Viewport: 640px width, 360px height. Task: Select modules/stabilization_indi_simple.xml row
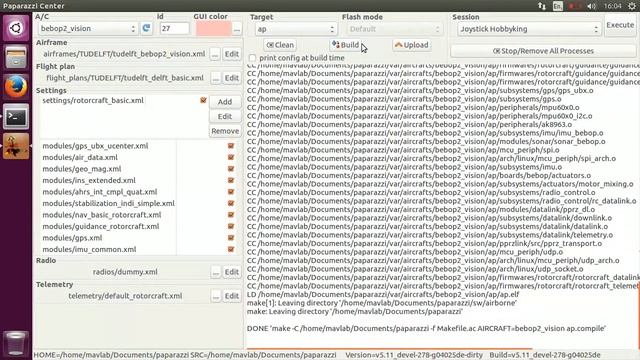(138, 203)
